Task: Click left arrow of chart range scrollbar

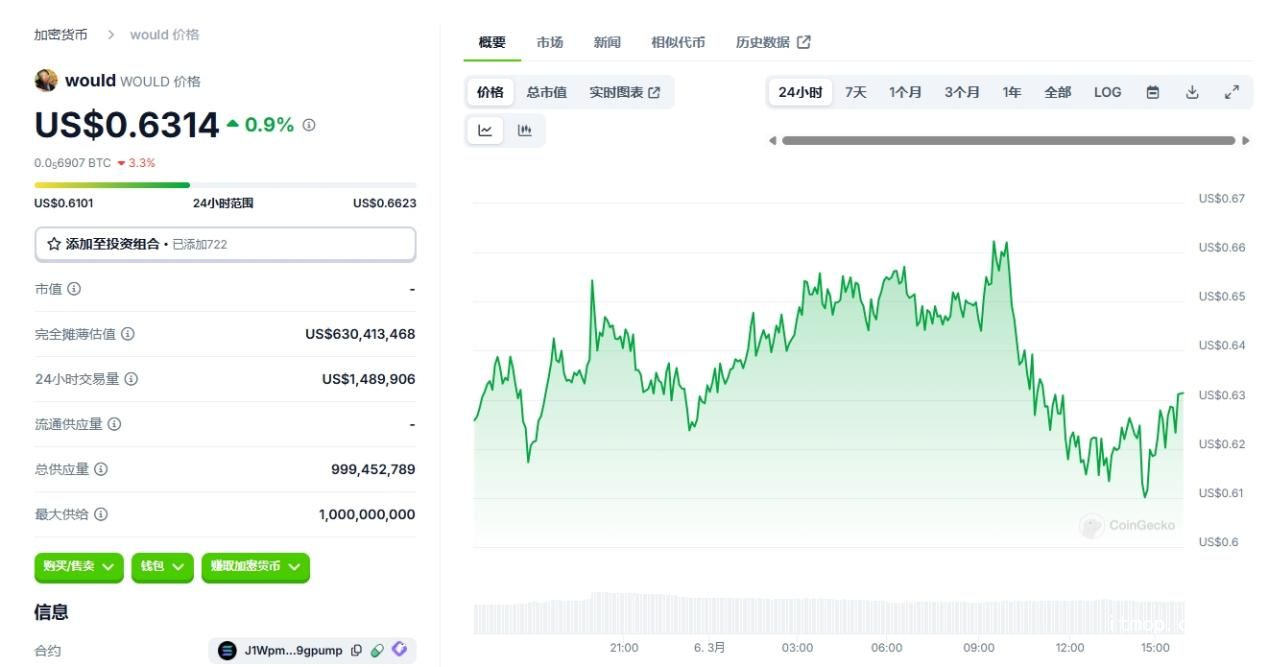Action: (772, 141)
